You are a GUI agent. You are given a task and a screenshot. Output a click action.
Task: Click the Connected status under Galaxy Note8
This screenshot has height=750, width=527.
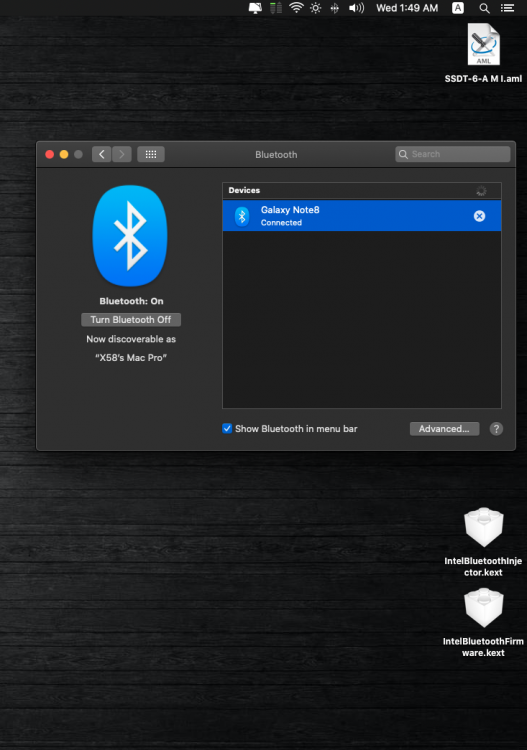(x=281, y=223)
